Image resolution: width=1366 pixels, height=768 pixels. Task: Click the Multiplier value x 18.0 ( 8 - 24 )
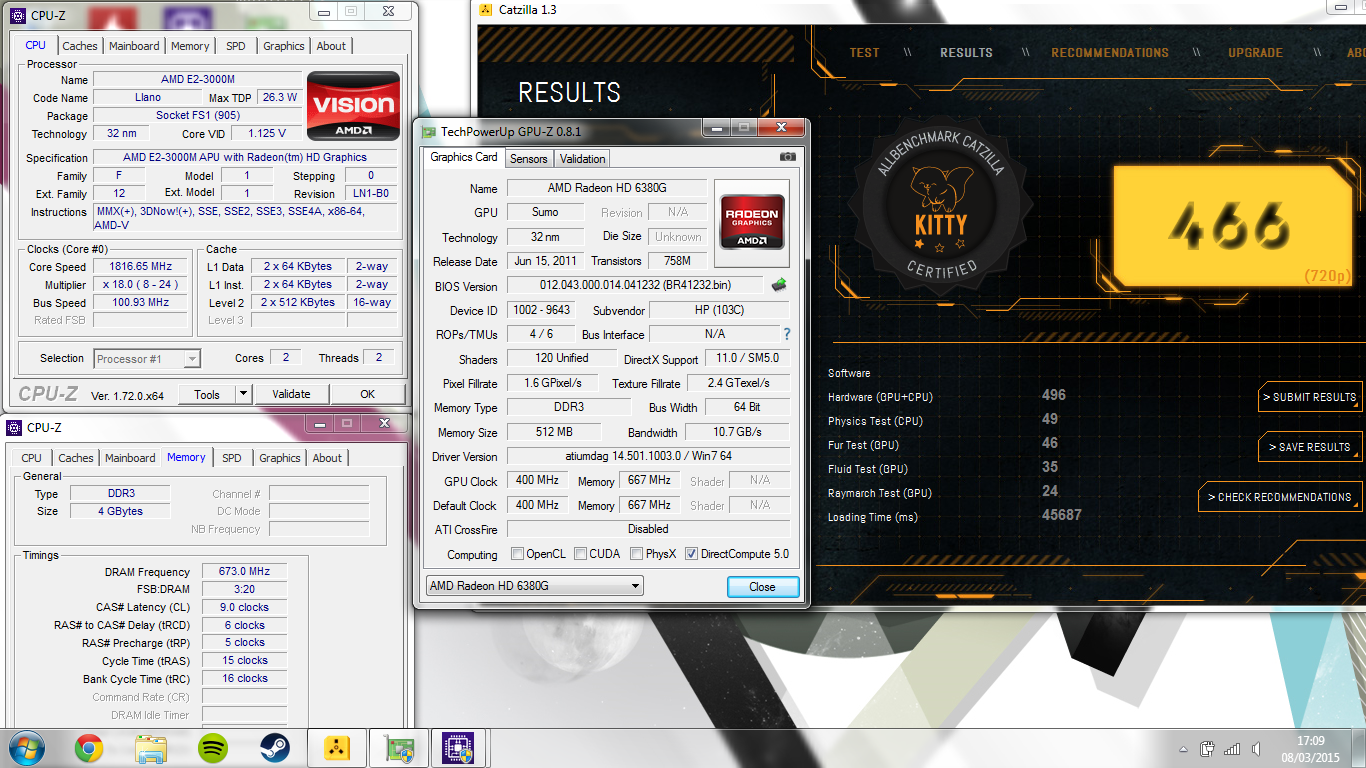(x=141, y=285)
